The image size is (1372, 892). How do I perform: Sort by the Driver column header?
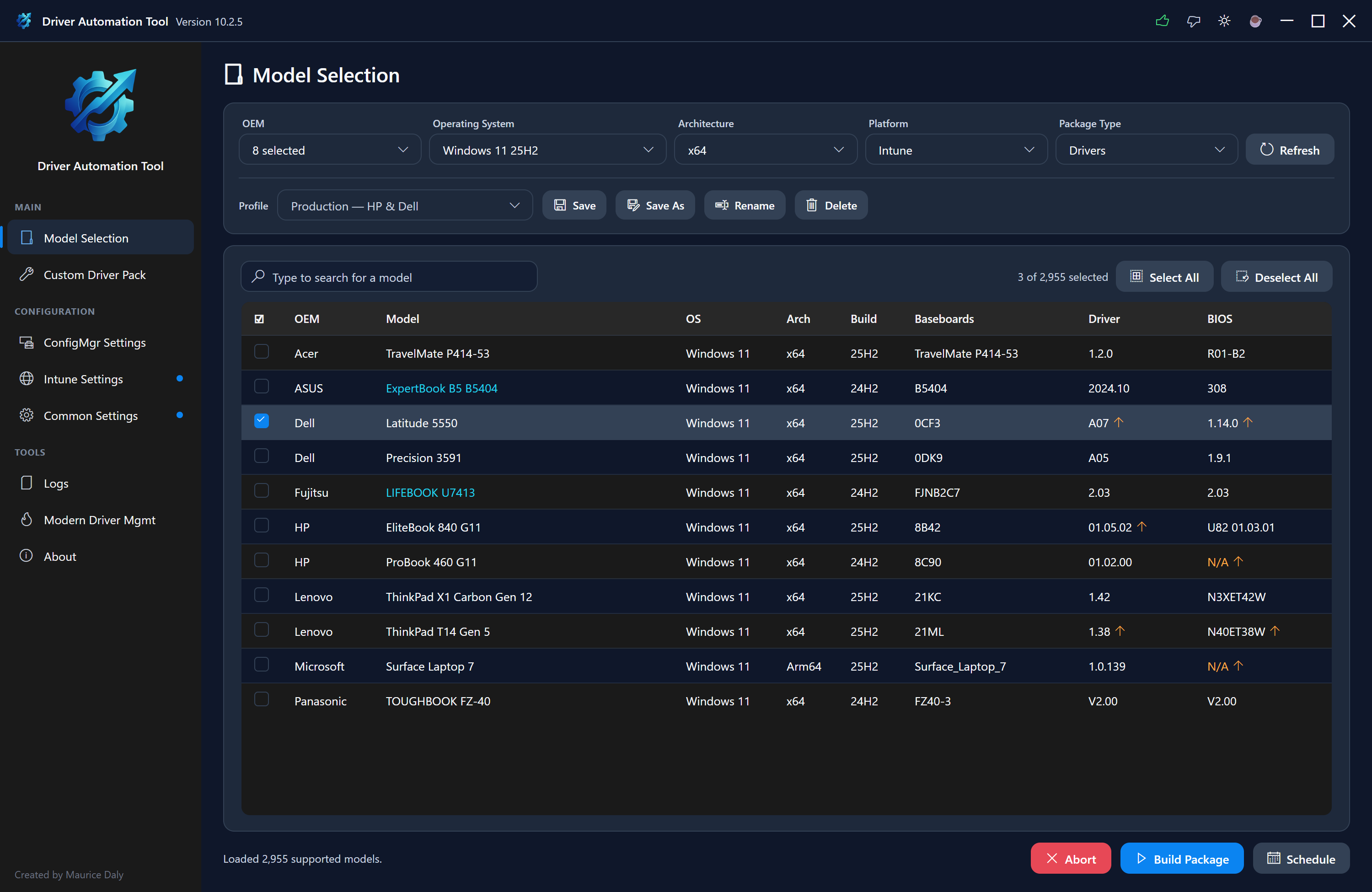(x=1104, y=319)
